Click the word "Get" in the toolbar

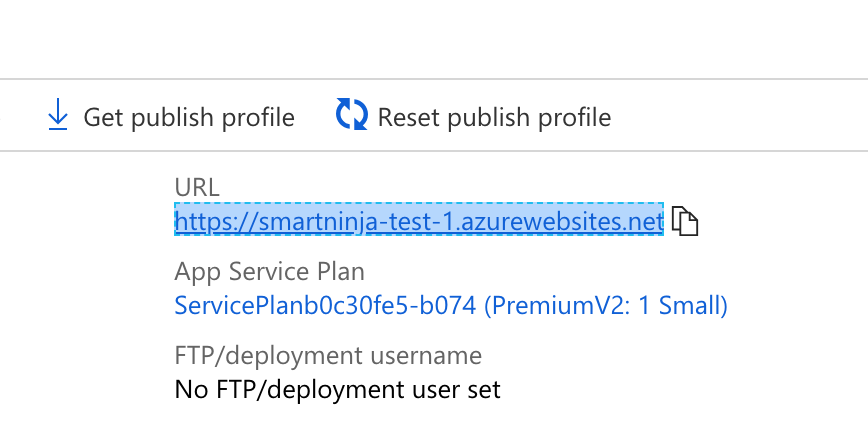[103, 117]
